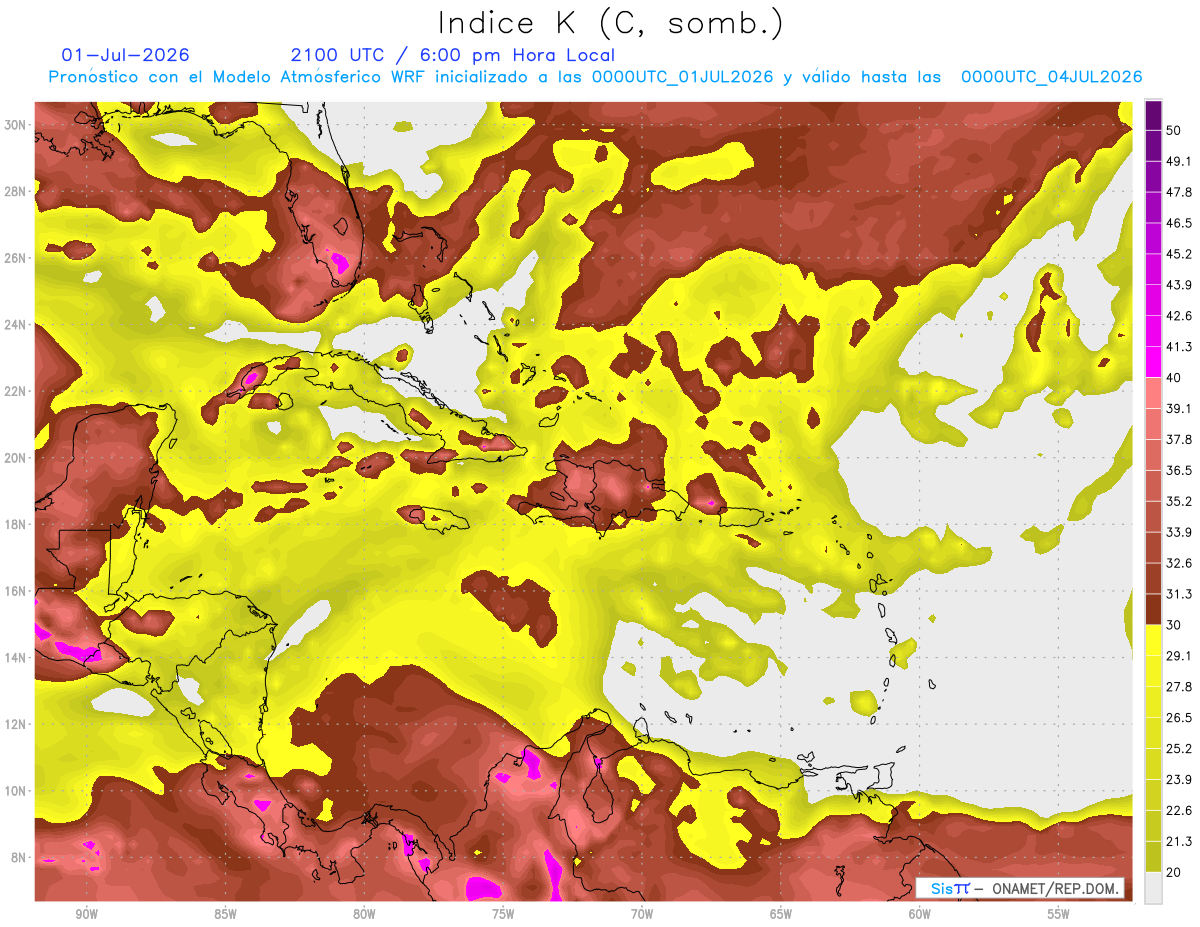Image resolution: width=1200 pixels, height=927 pixels.
Task: Click the '22.6' legend value
Action: pos(1178,811)
